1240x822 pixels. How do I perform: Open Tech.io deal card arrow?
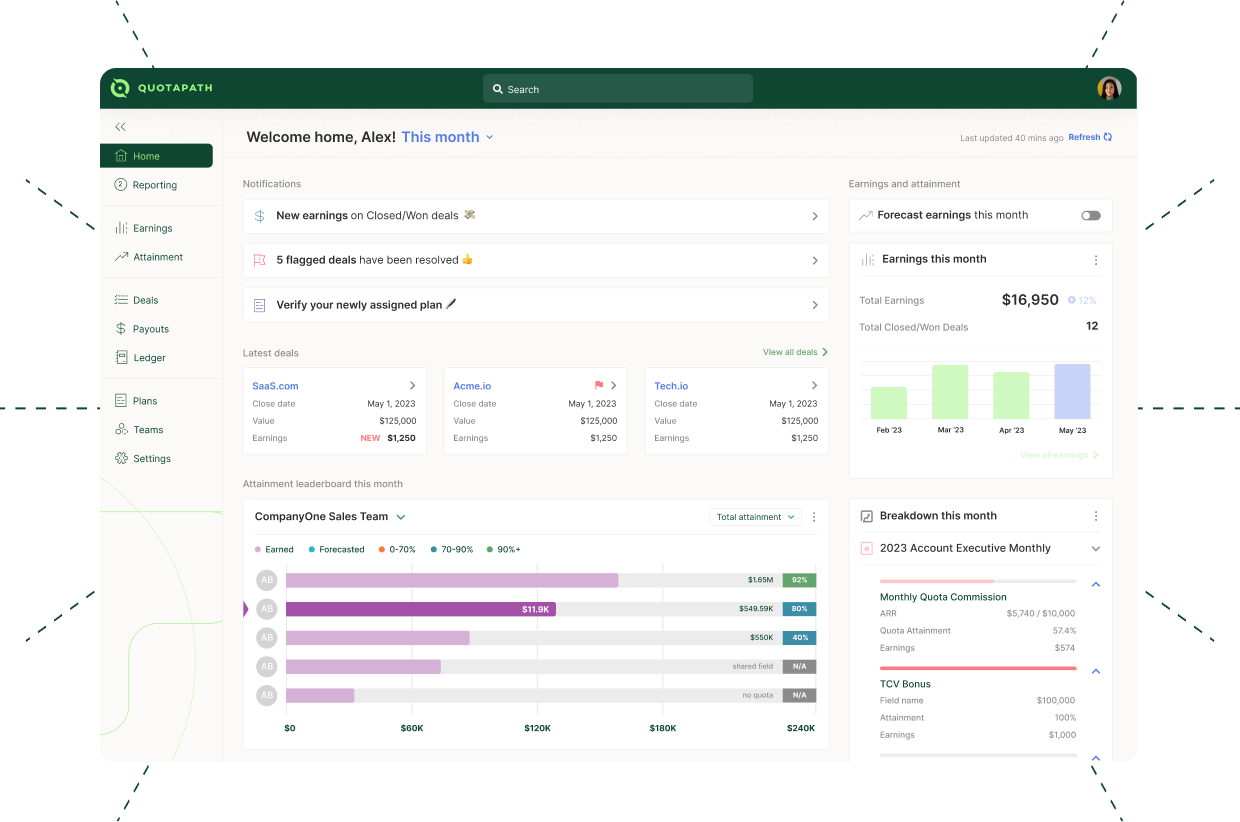point(814,386)
